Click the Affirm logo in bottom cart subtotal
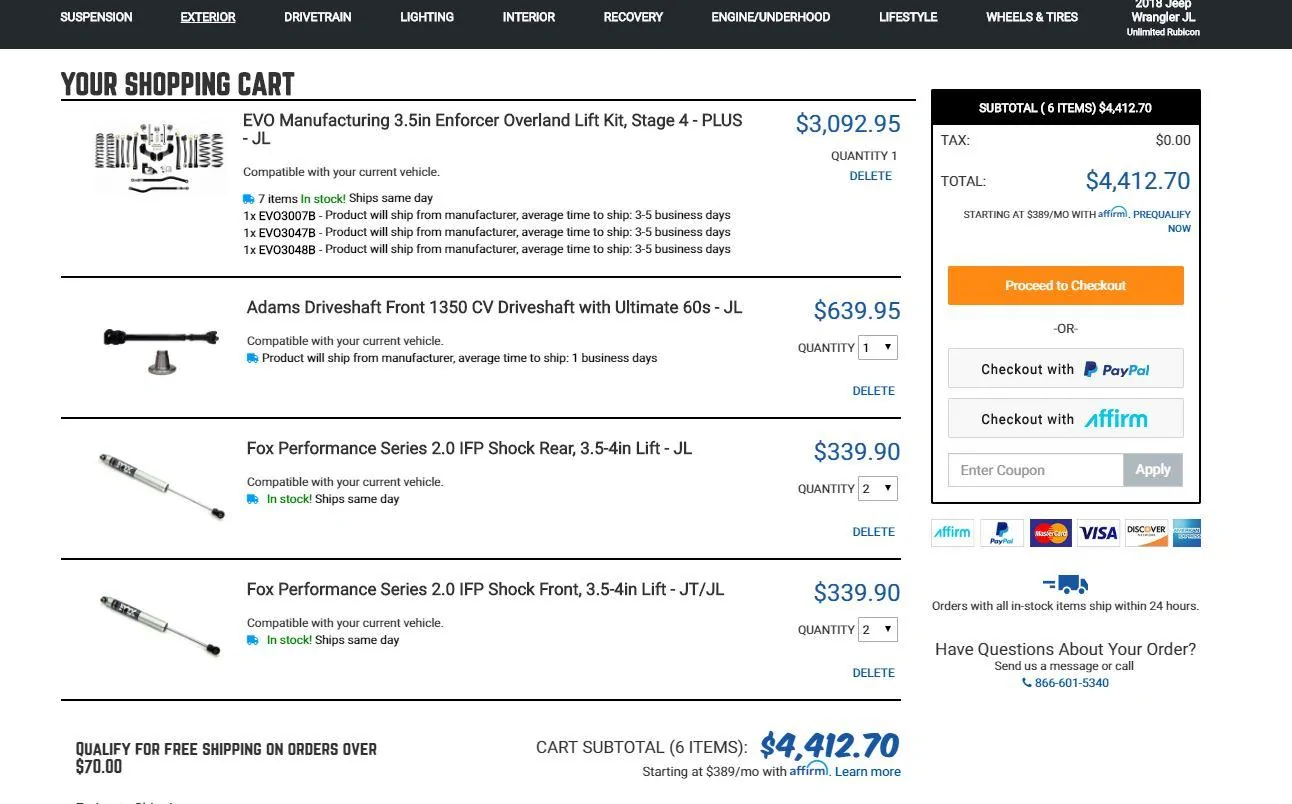 (809, 769)
